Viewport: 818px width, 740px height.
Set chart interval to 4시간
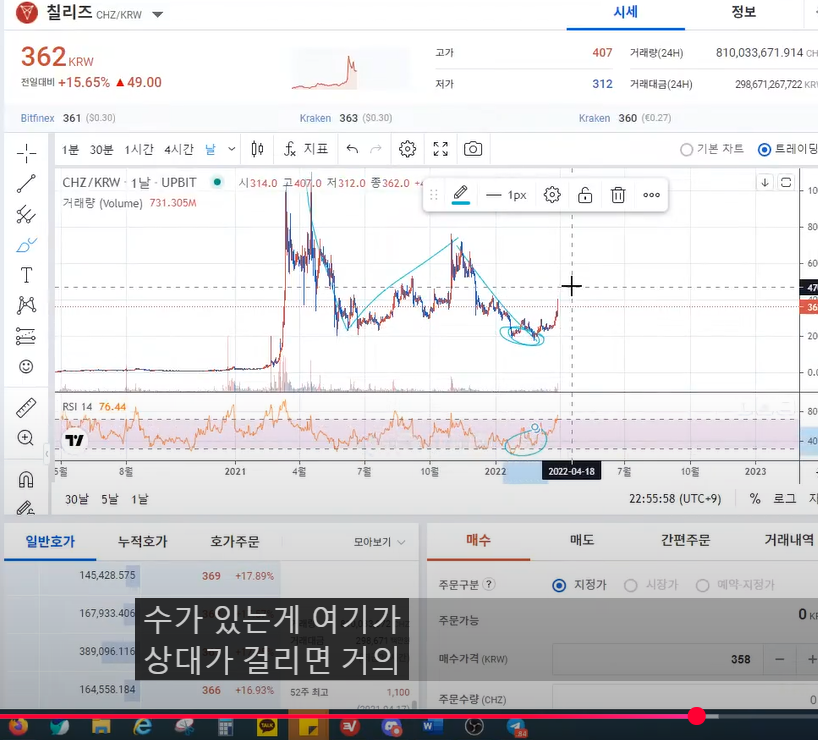point(179,150)
